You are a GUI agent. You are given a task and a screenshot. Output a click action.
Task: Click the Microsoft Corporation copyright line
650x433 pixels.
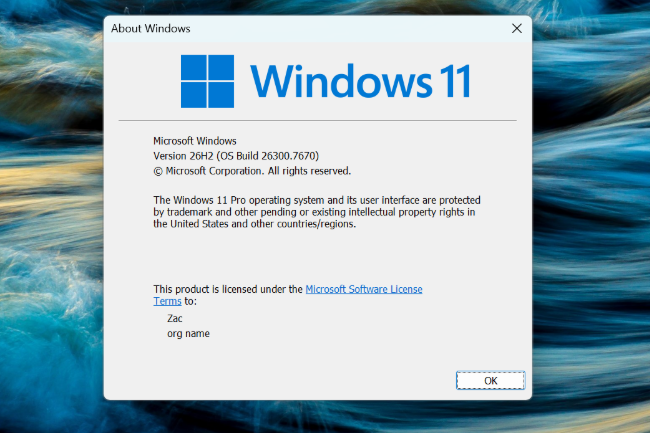[x=250, y=171]
